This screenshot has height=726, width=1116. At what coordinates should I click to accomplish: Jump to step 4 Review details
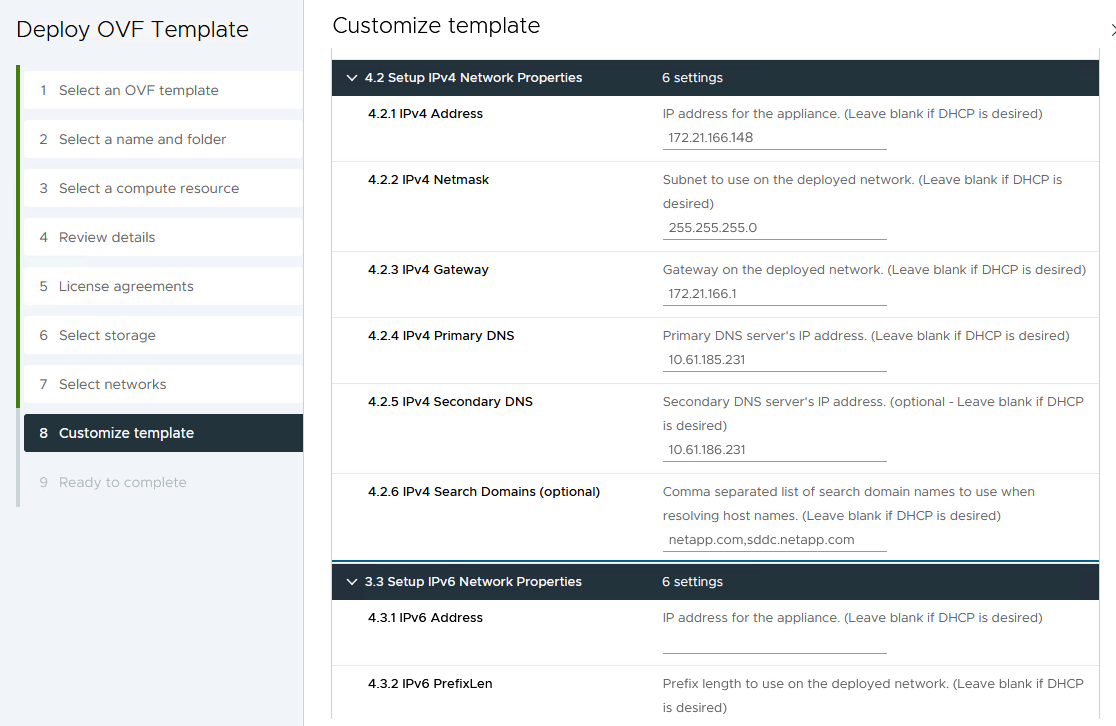tap(107, 237)
